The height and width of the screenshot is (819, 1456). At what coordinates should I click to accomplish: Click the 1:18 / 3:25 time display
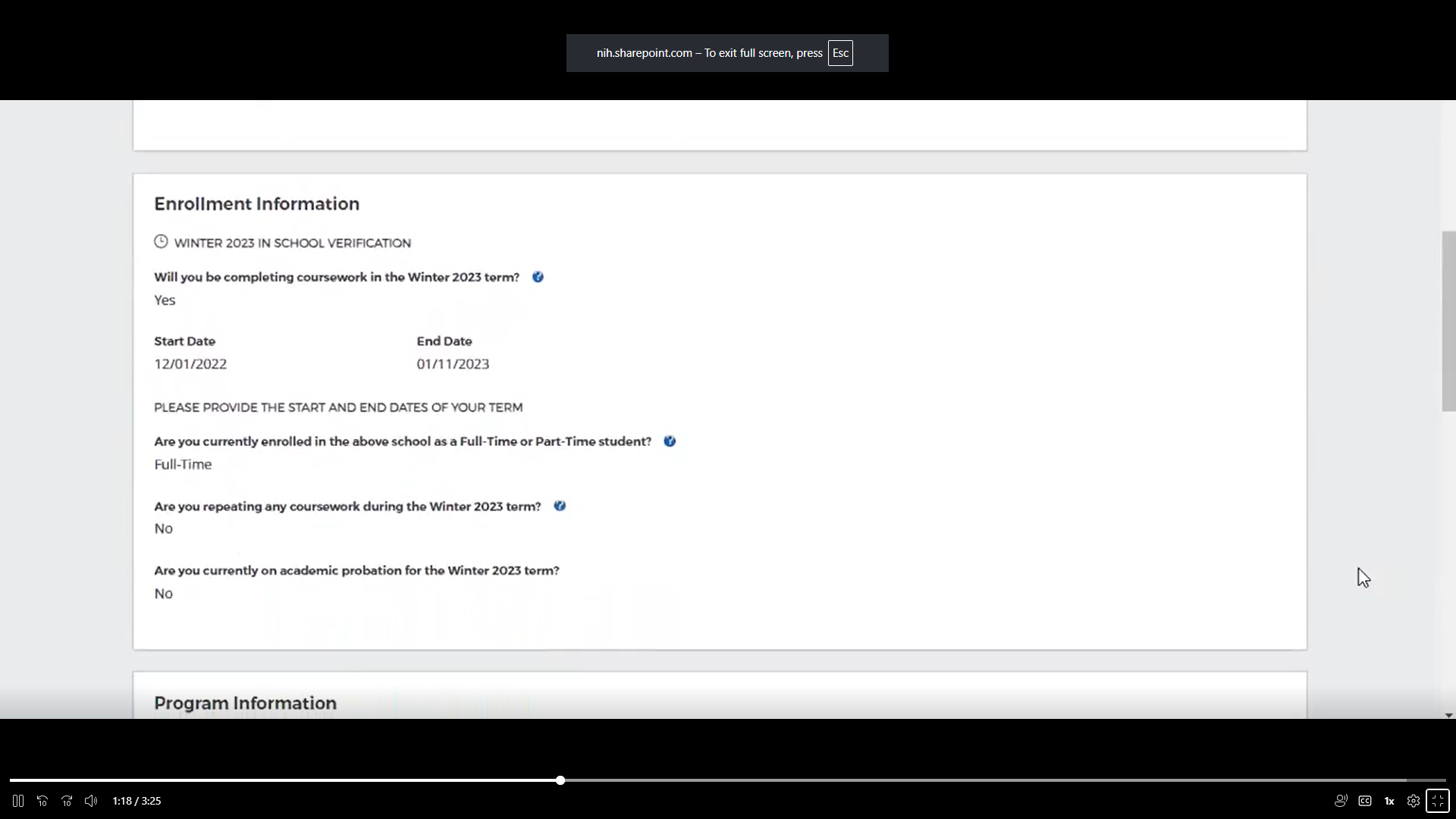click(x=136, y=801)
